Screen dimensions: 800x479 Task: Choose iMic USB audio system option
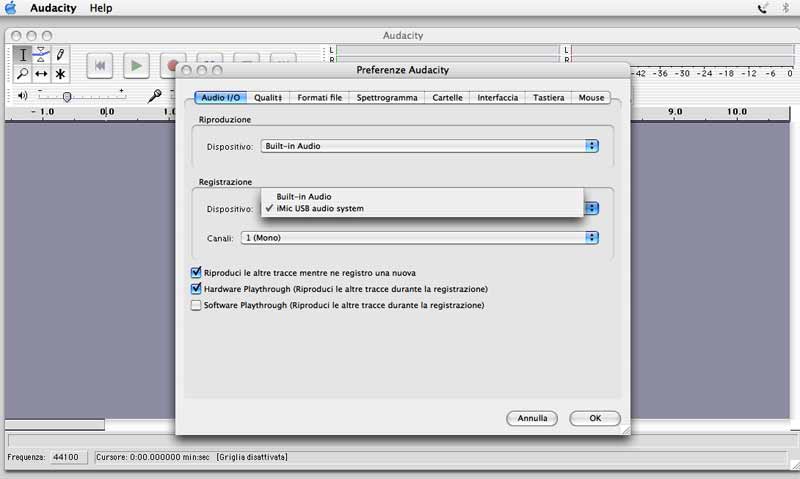[x=421, y=208]
